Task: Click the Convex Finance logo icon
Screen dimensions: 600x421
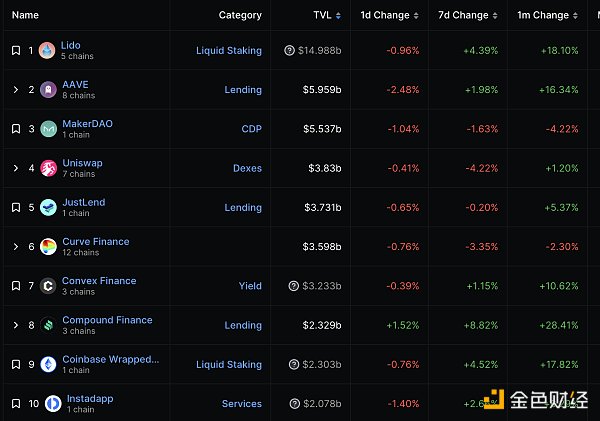Action: point(47,286)
